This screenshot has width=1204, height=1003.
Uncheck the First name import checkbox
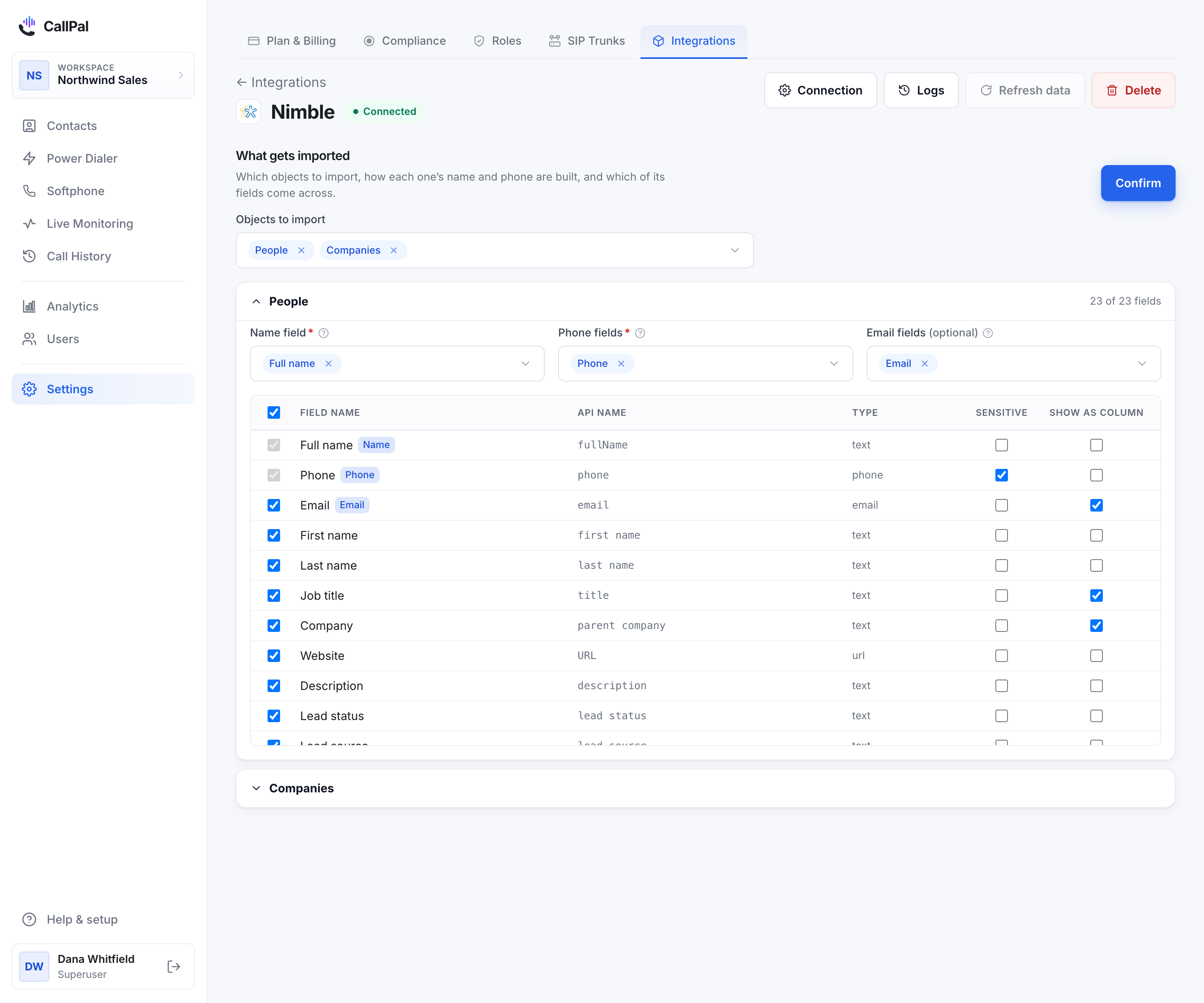274,535
